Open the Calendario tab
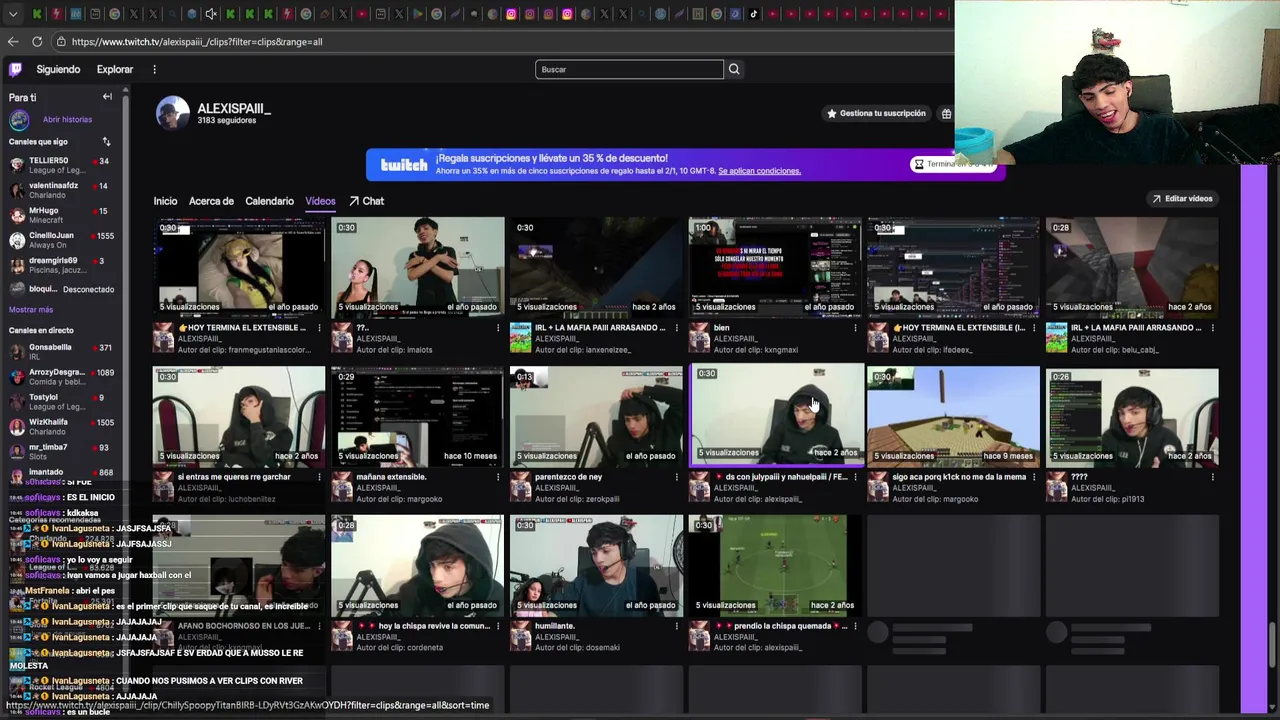1280x720 pixels. (269, 201)
